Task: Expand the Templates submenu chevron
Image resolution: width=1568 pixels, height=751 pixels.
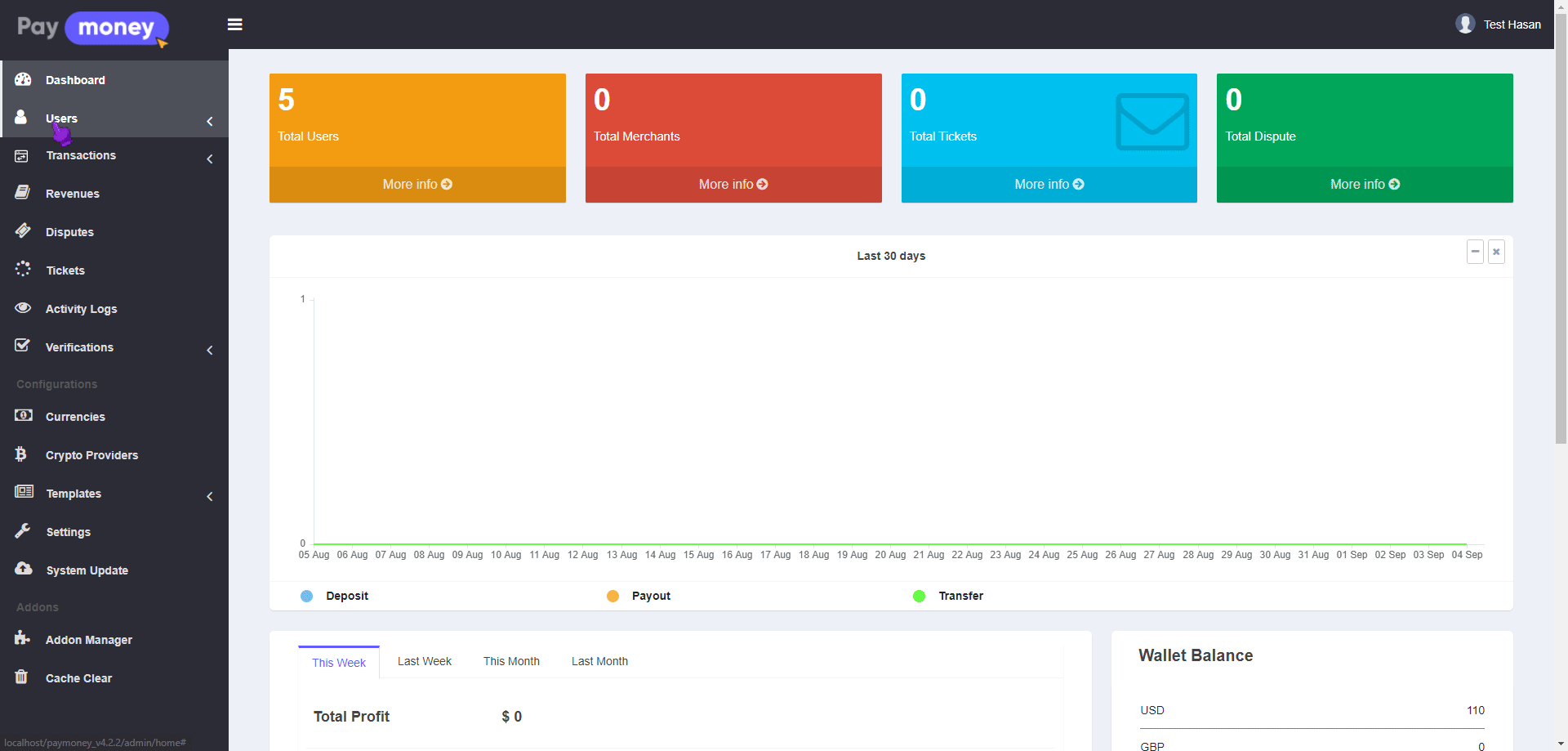Action: click(x=210, y=496)
